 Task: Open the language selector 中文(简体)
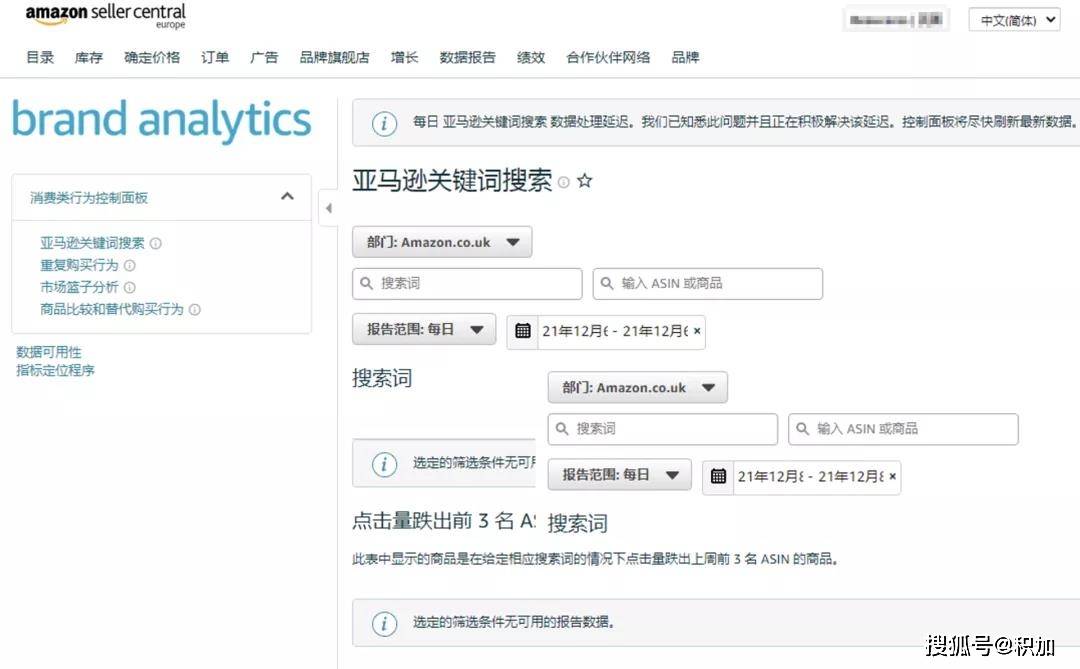[1014, 20]
